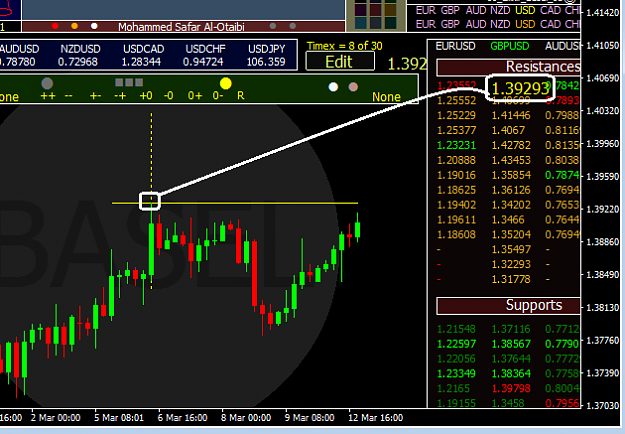Click the USDJPY price 106.359
The image size is (625, 434).
(266, 62)
